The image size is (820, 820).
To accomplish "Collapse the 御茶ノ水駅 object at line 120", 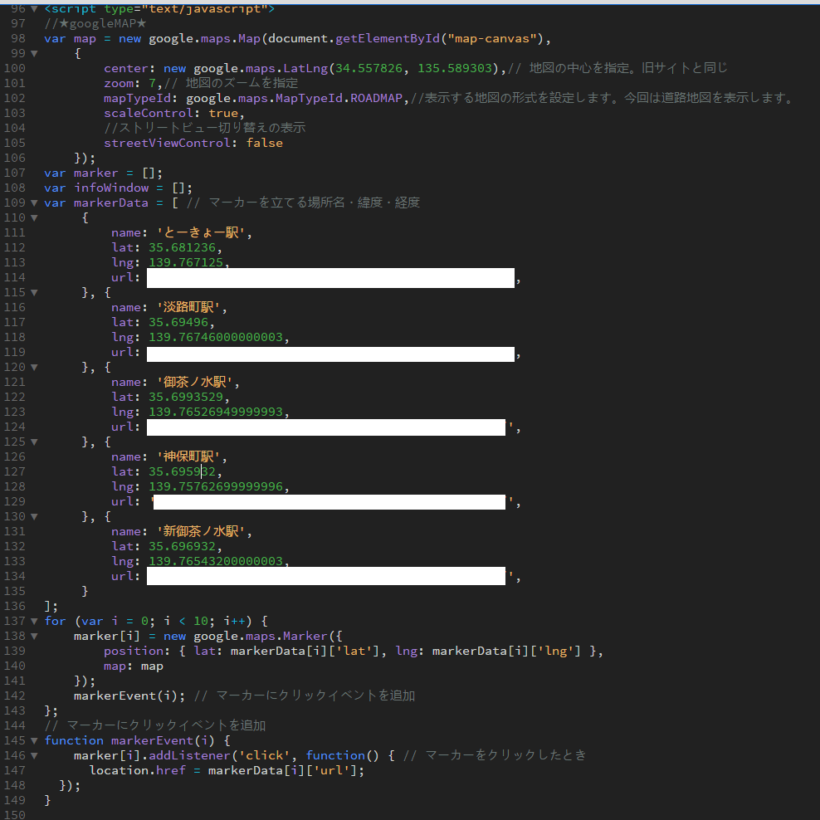I will tap(34, 368).
